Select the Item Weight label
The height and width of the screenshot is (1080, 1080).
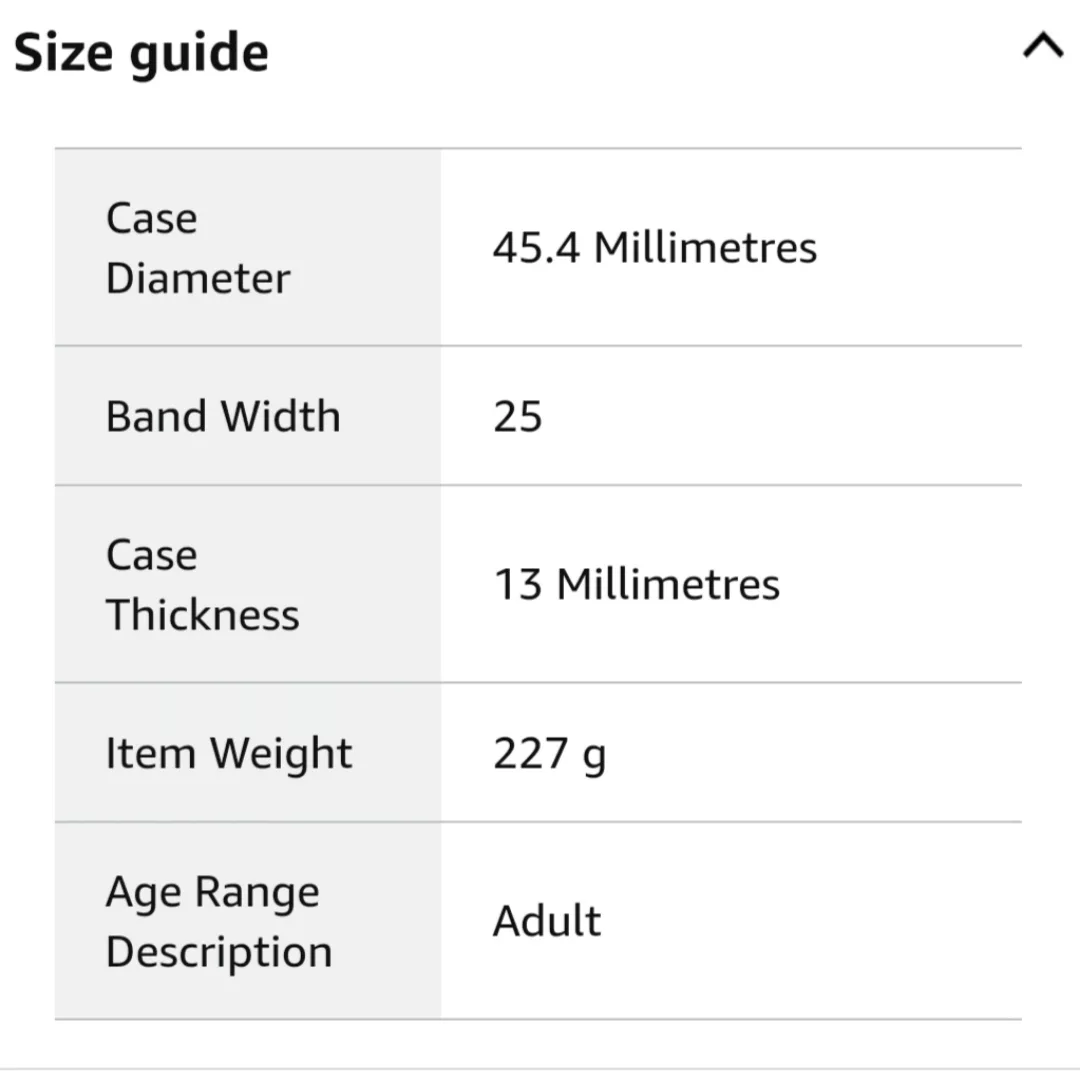coord(229,753)
